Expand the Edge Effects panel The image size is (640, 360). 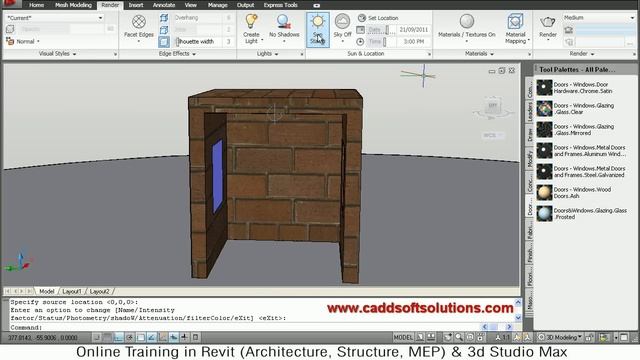point(177,54)
